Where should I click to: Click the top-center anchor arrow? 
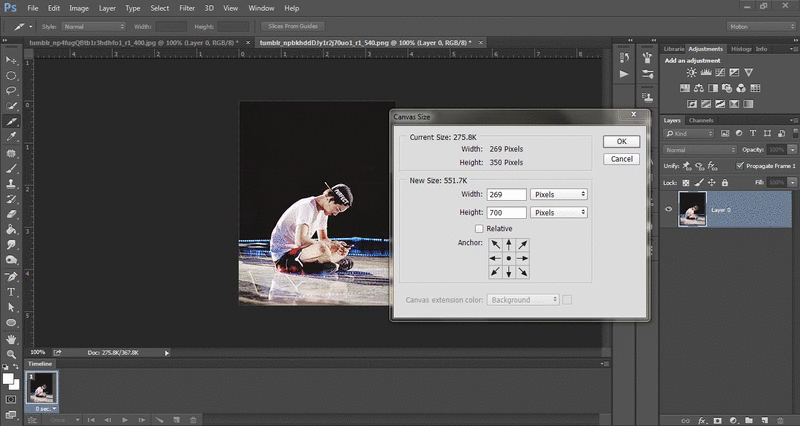[509, 245]
